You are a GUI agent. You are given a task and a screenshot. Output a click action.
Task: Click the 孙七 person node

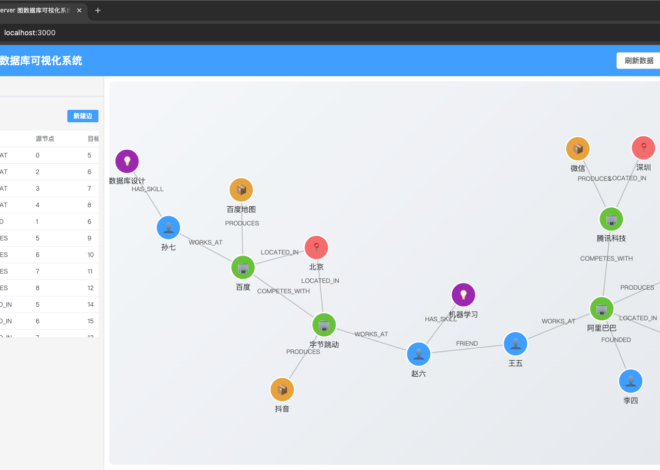pyautogui.click(x=168, y=228)
